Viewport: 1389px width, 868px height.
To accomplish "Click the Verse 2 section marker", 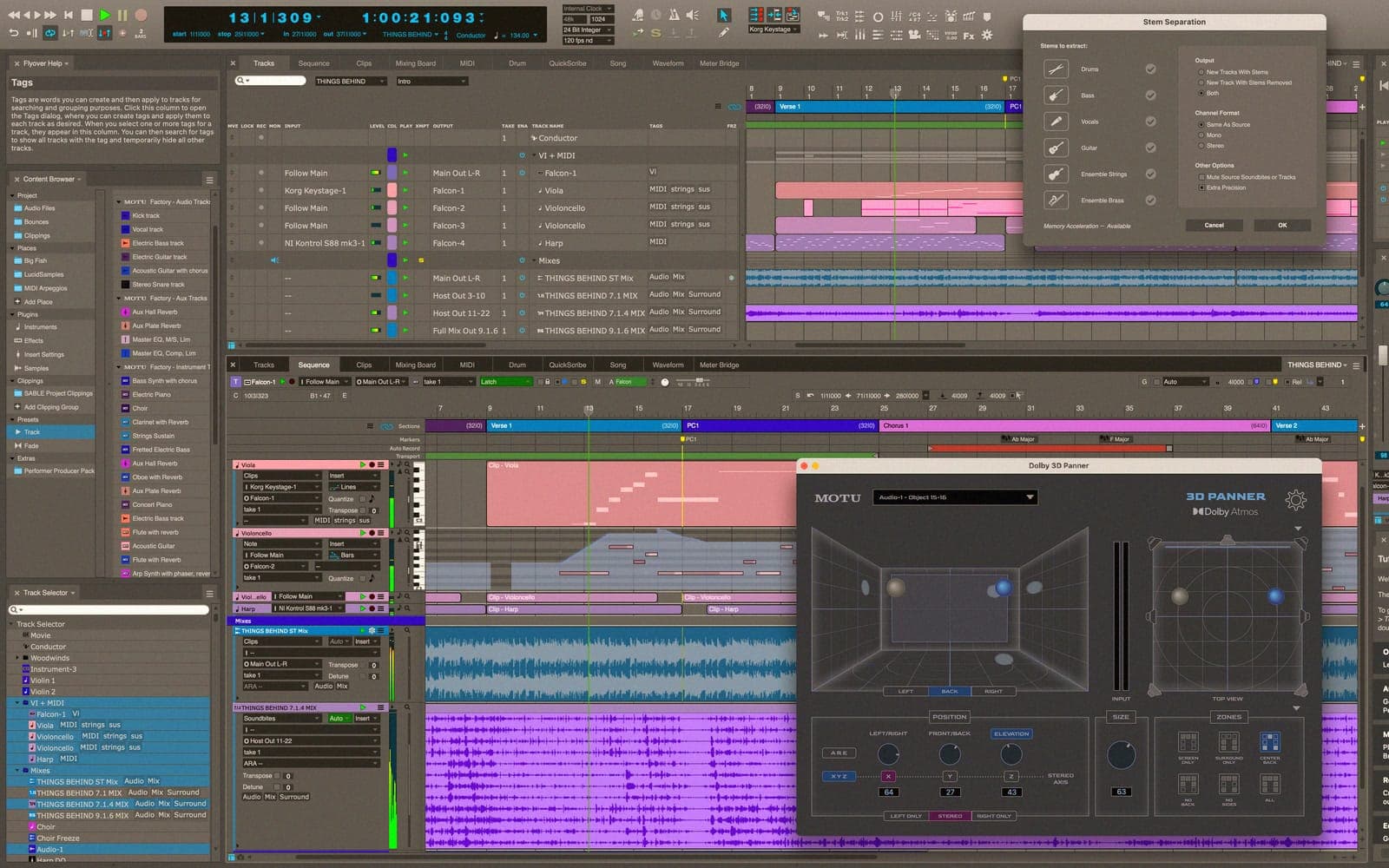I will (1314, 425).
